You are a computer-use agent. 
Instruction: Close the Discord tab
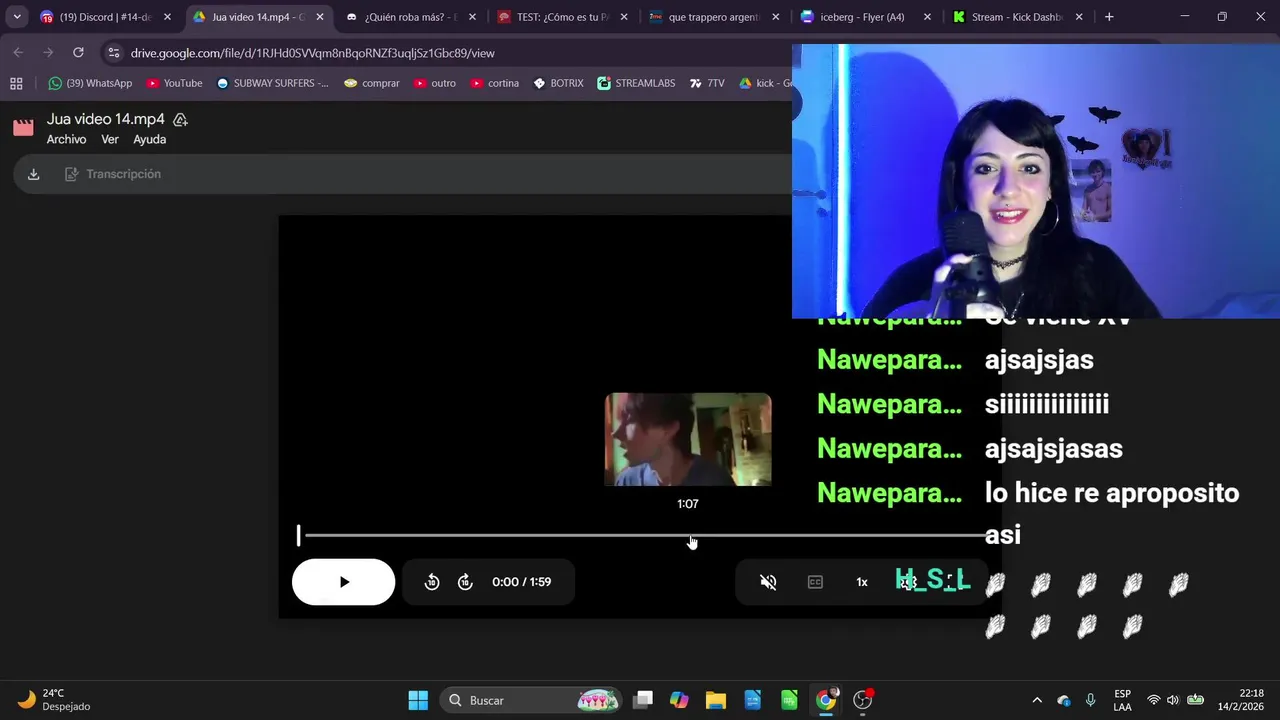(x=167, y=17)
